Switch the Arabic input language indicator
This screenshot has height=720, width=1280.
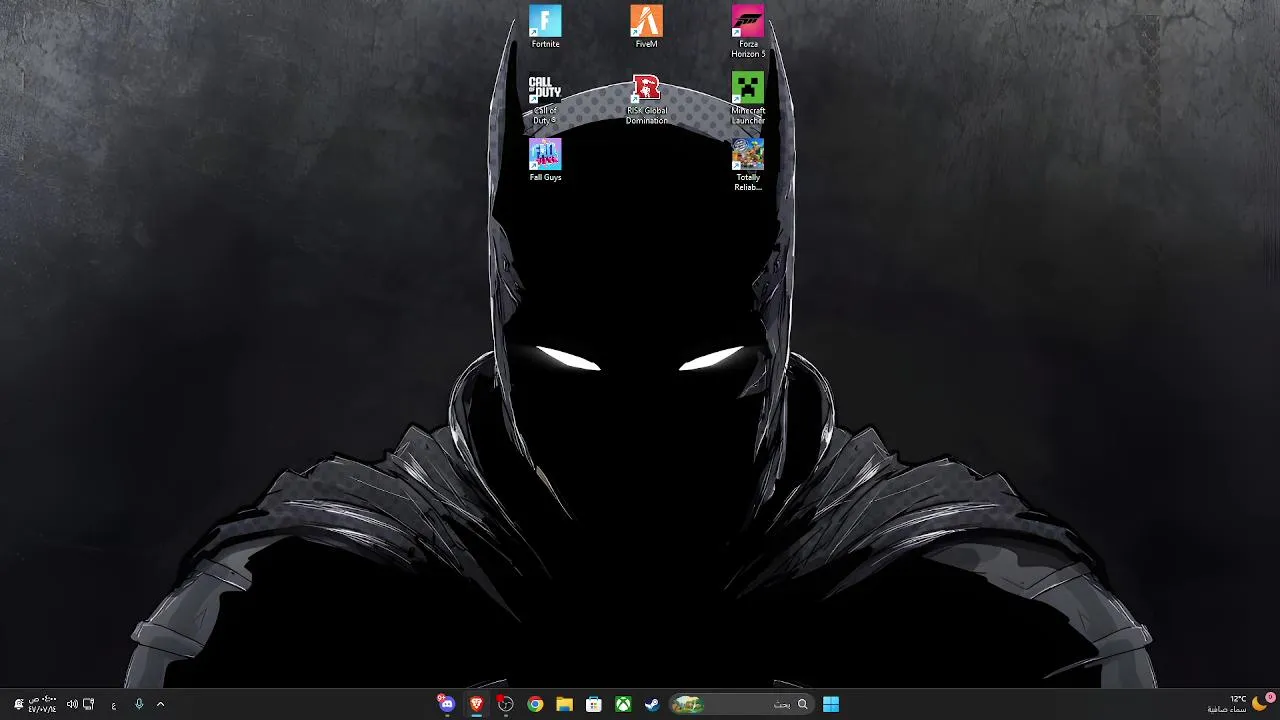tap(113, 704)
